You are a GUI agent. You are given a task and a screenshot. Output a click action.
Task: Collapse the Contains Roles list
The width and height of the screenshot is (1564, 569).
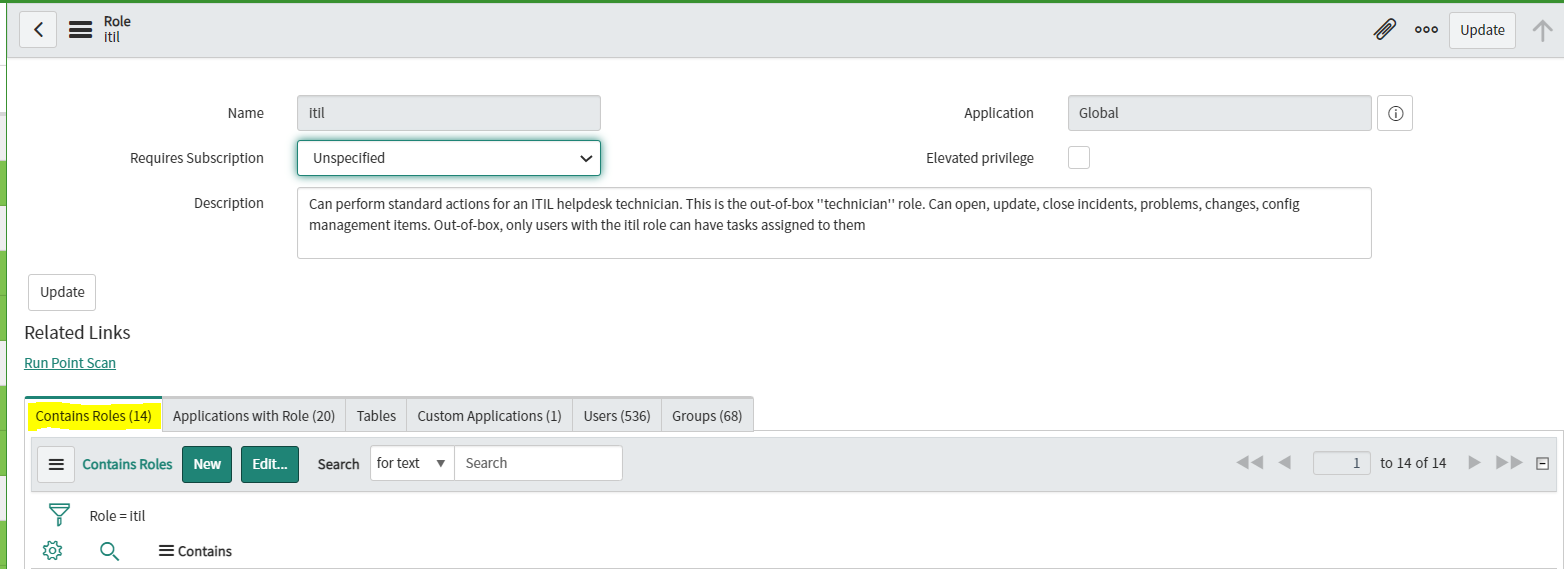click(1542, 463)
